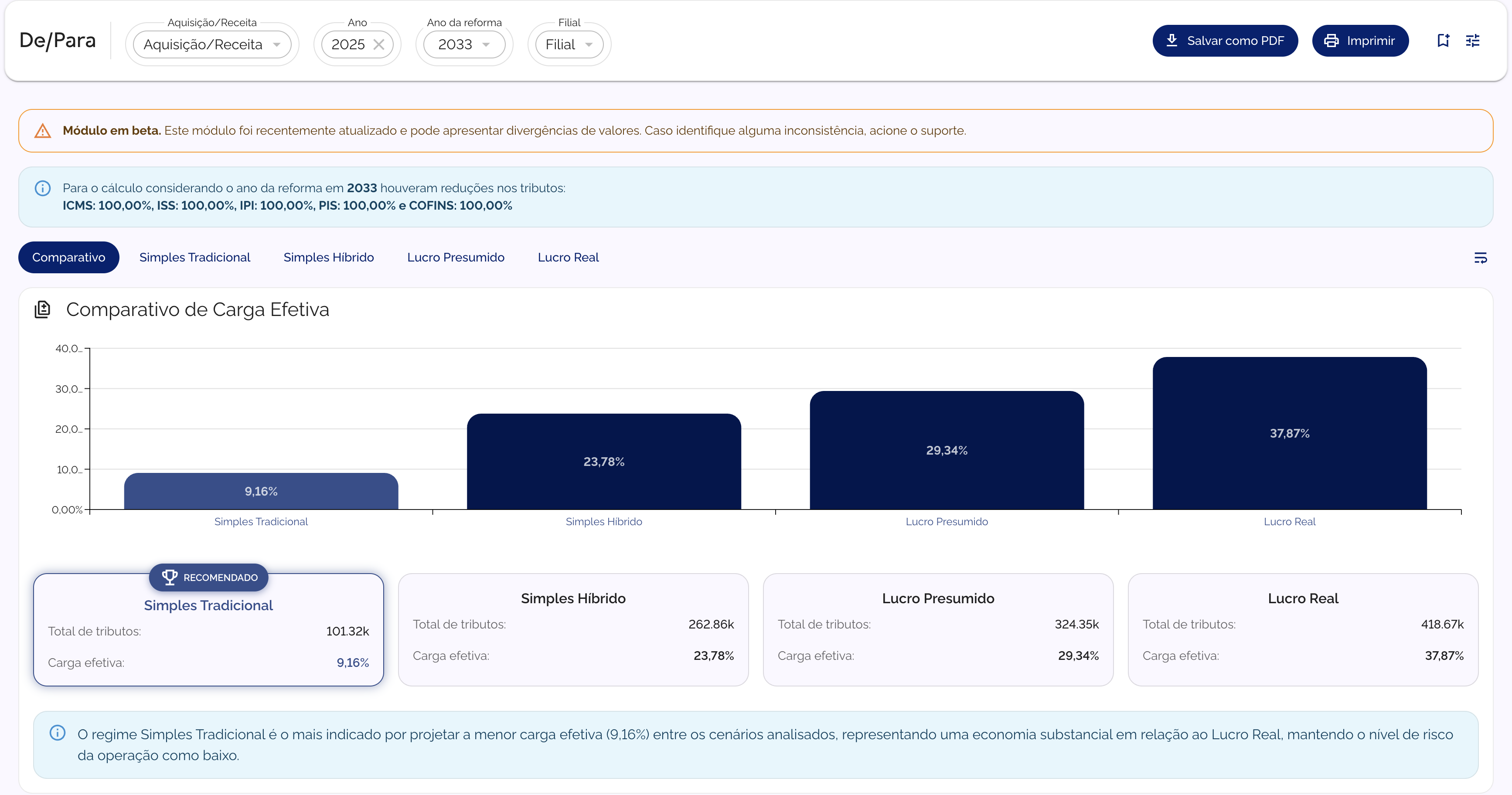Click the 324.35k total de tributos value
Viewport: 1512px width, 795px height.
[x=1076, y=624]
